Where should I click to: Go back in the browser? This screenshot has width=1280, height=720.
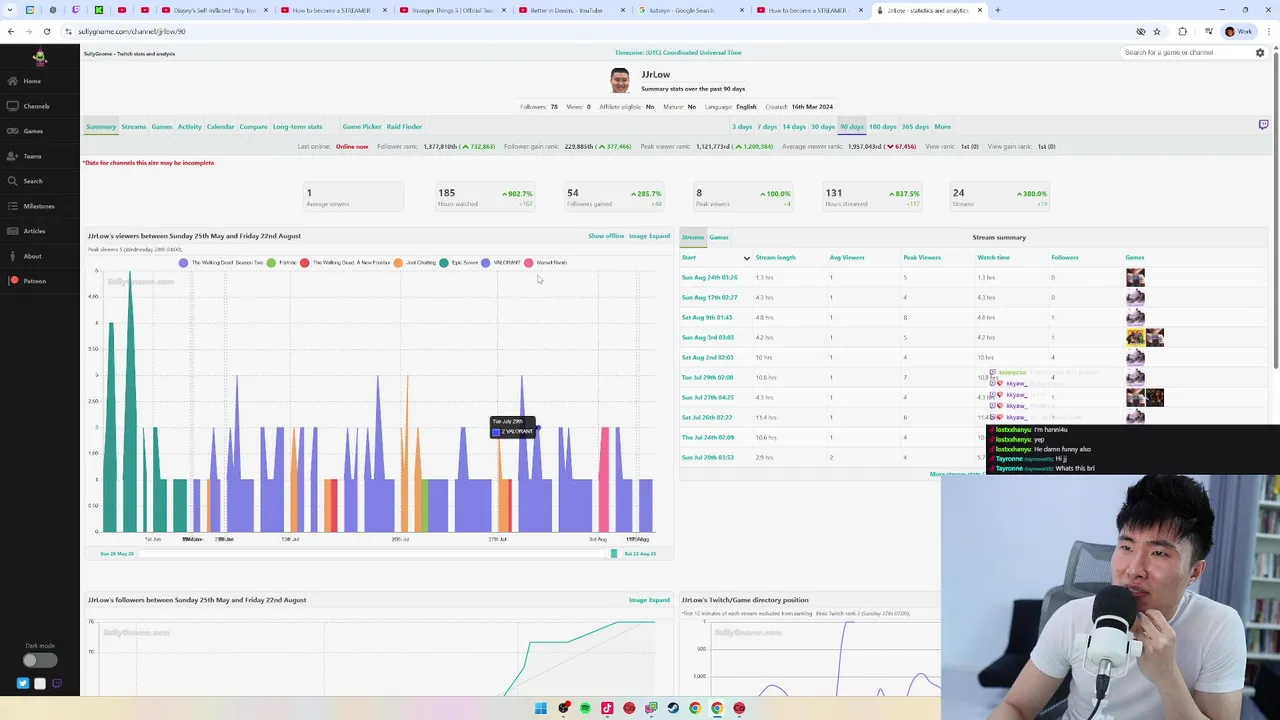pyautogui.click(x=11, y=31)
